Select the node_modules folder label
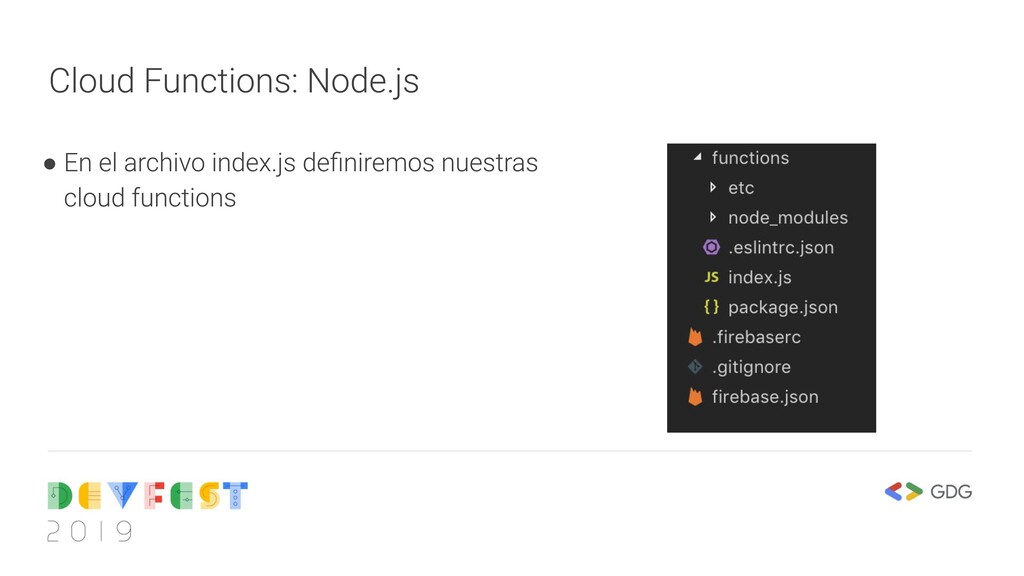 [x=787, y=217]
